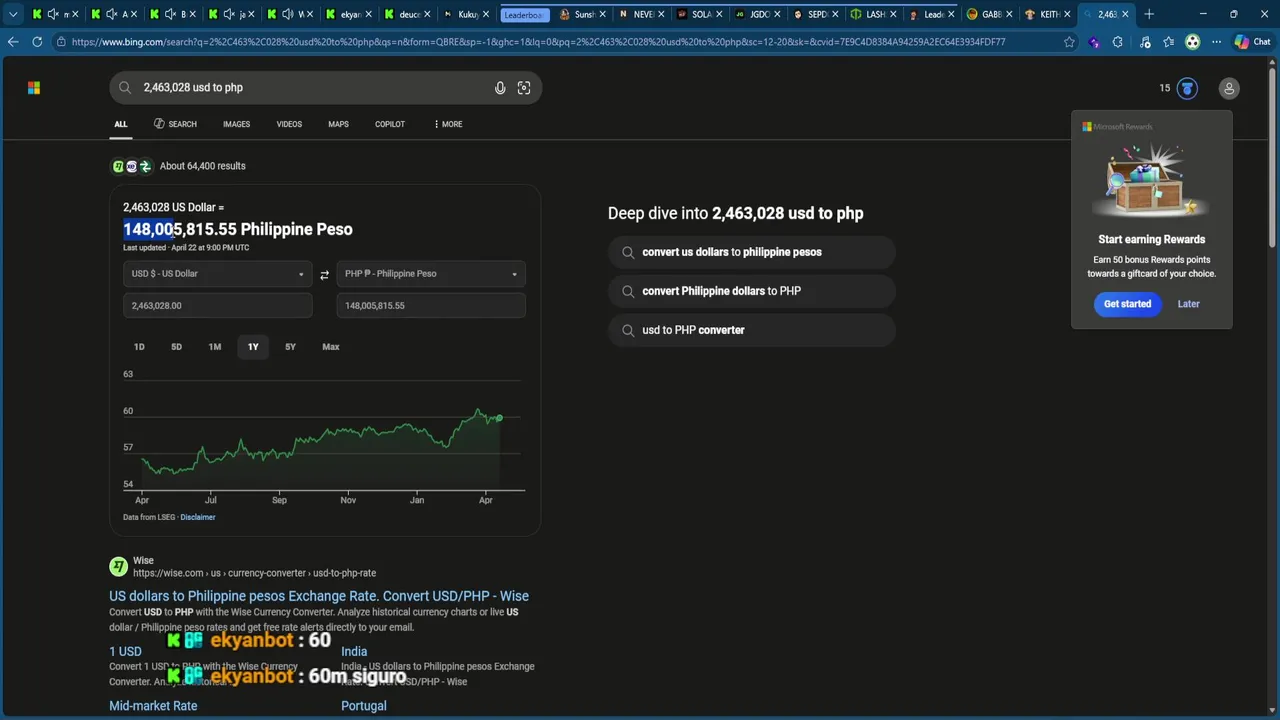Select the 1M chart range
The width and height of the screenshot is (1280, 720).
[214, 347]
